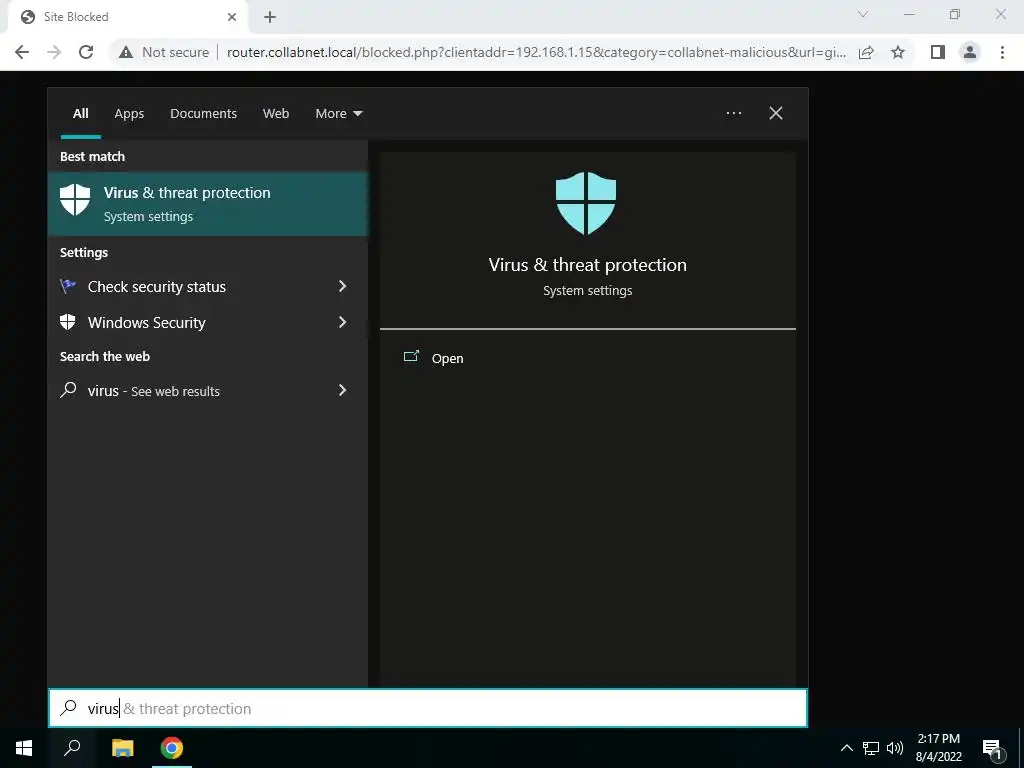
Task: Open Chrome three-dot menu
Action: coord(1002,52)
